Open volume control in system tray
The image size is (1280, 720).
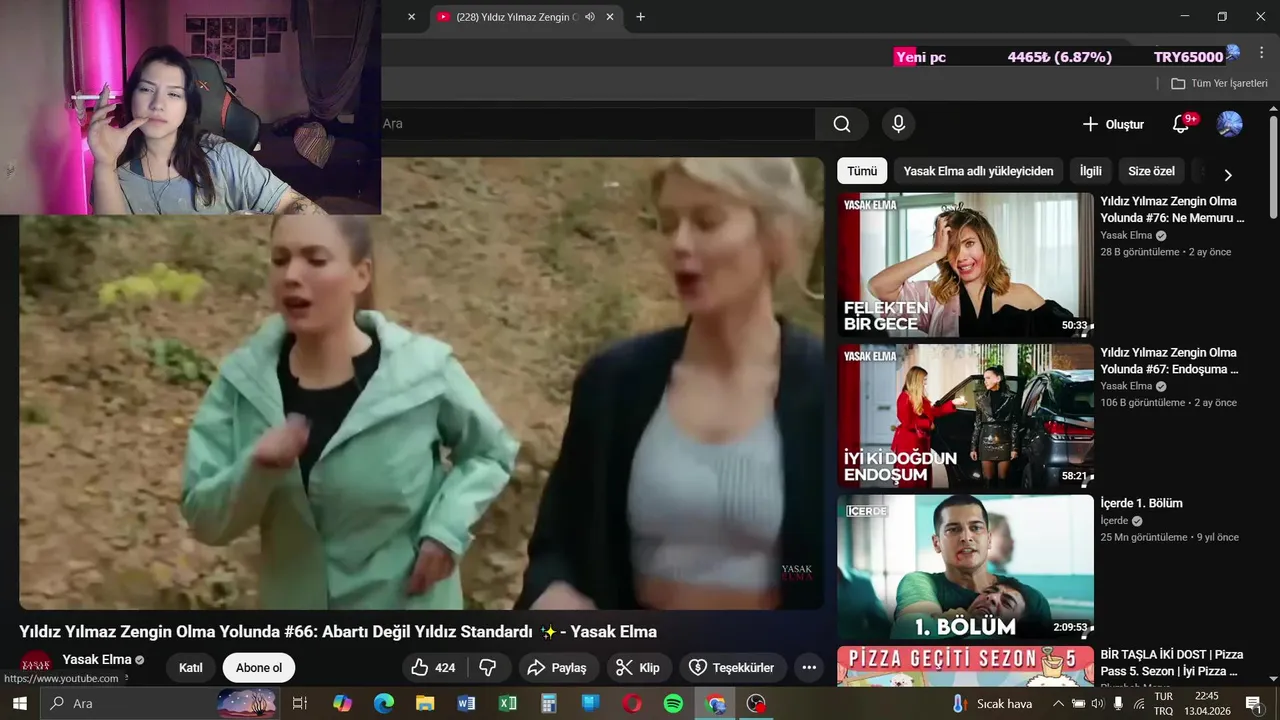coord(1100,704)
